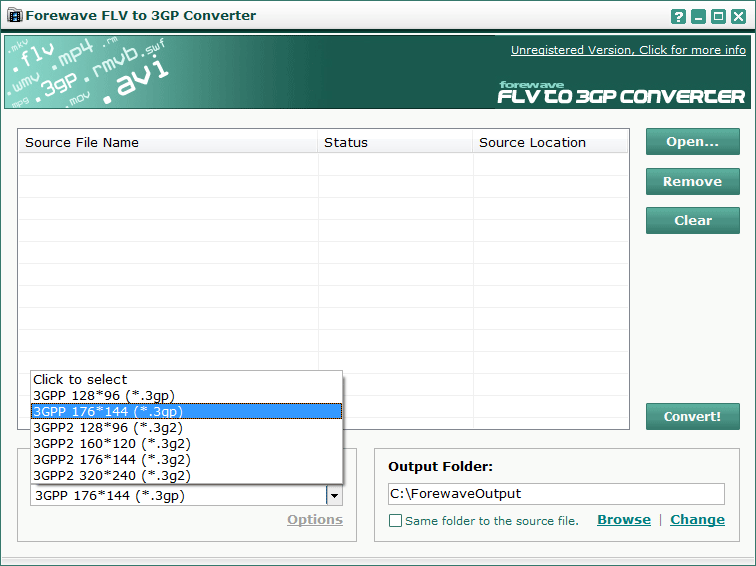Viewport: 756px width, 566px height.
Task: Click the Open... button
Action: [692, 142]
